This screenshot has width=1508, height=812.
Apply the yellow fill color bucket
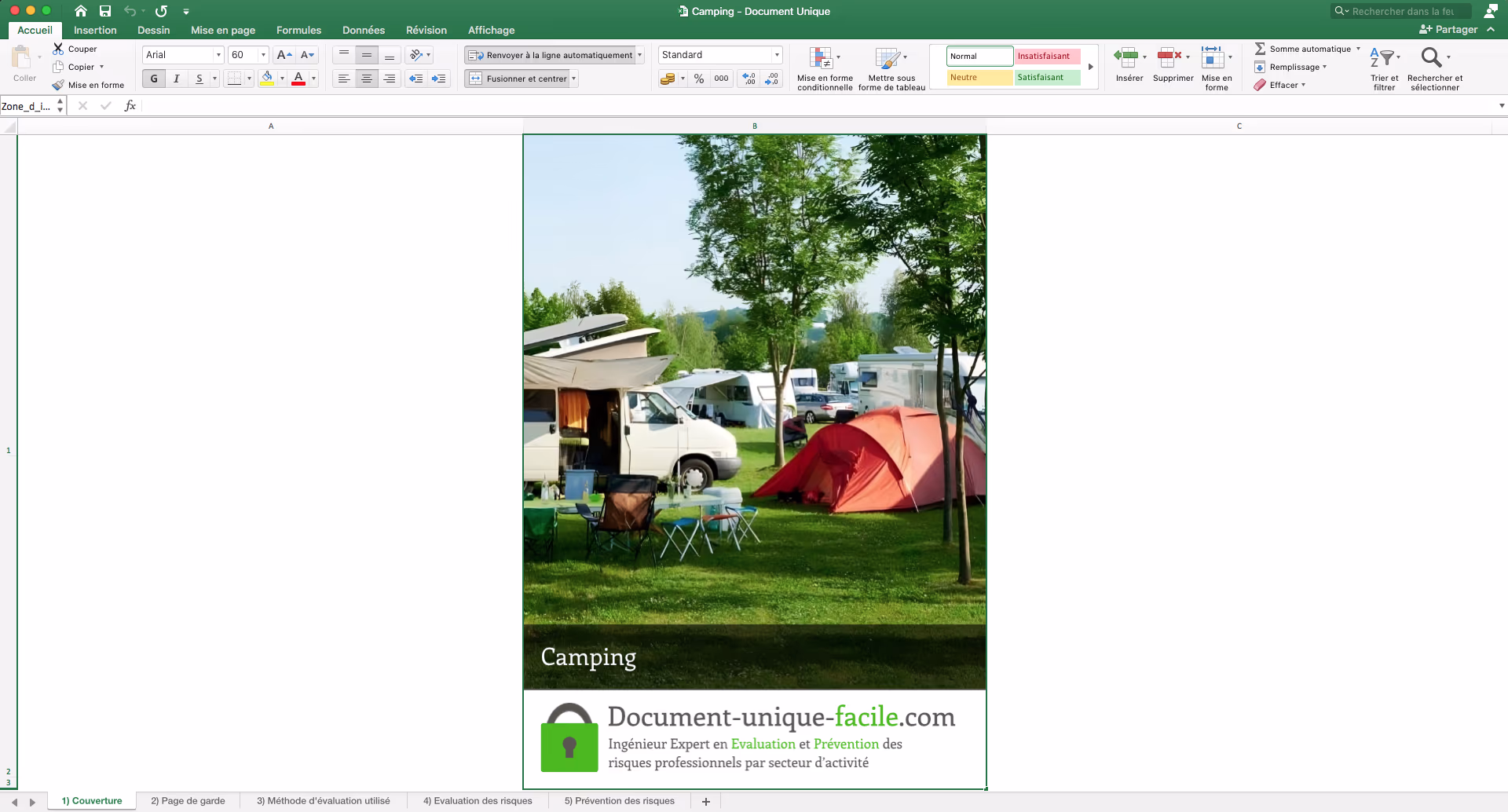point(267,79)
